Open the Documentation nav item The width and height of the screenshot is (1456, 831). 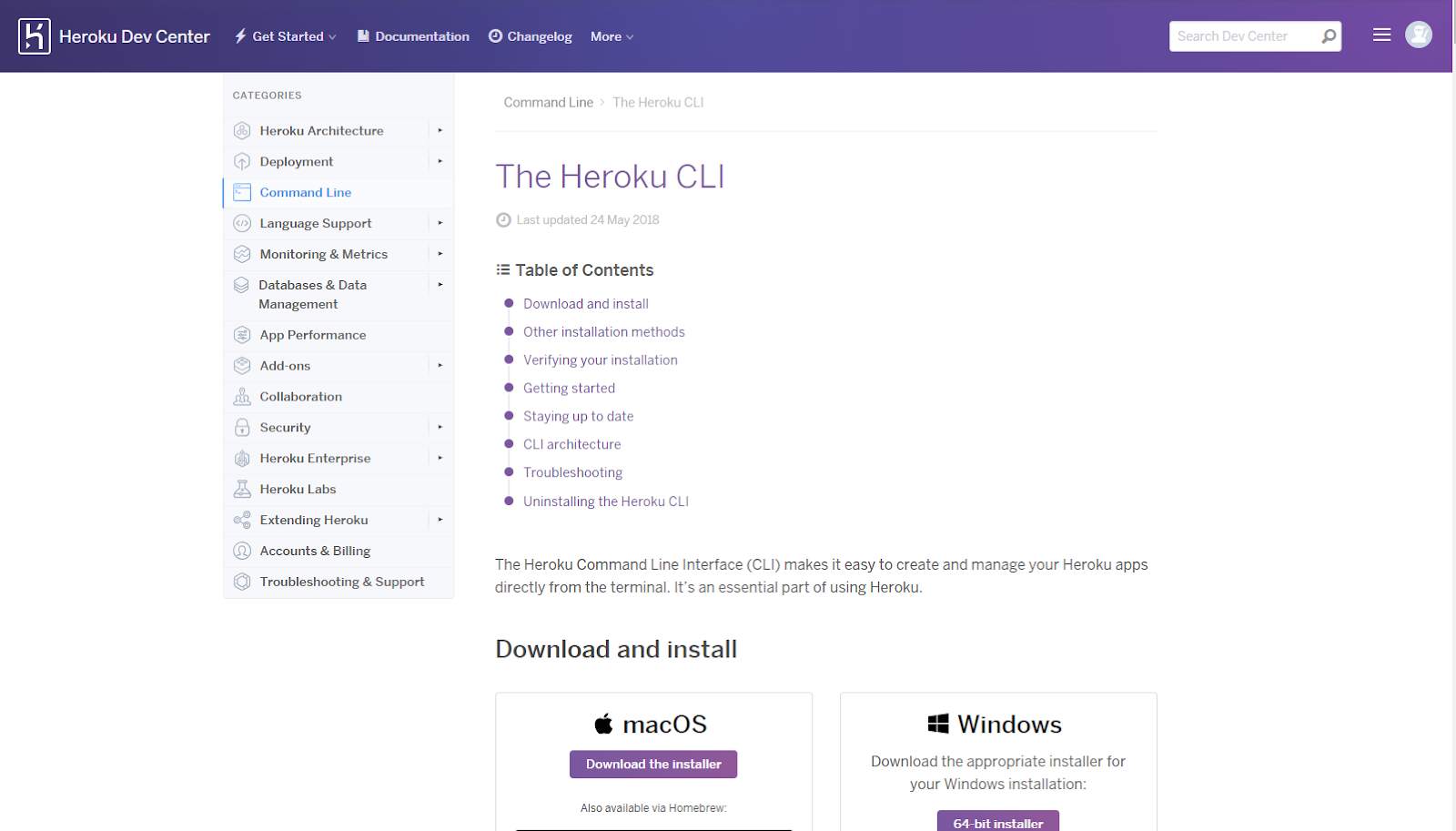[413, 36]
